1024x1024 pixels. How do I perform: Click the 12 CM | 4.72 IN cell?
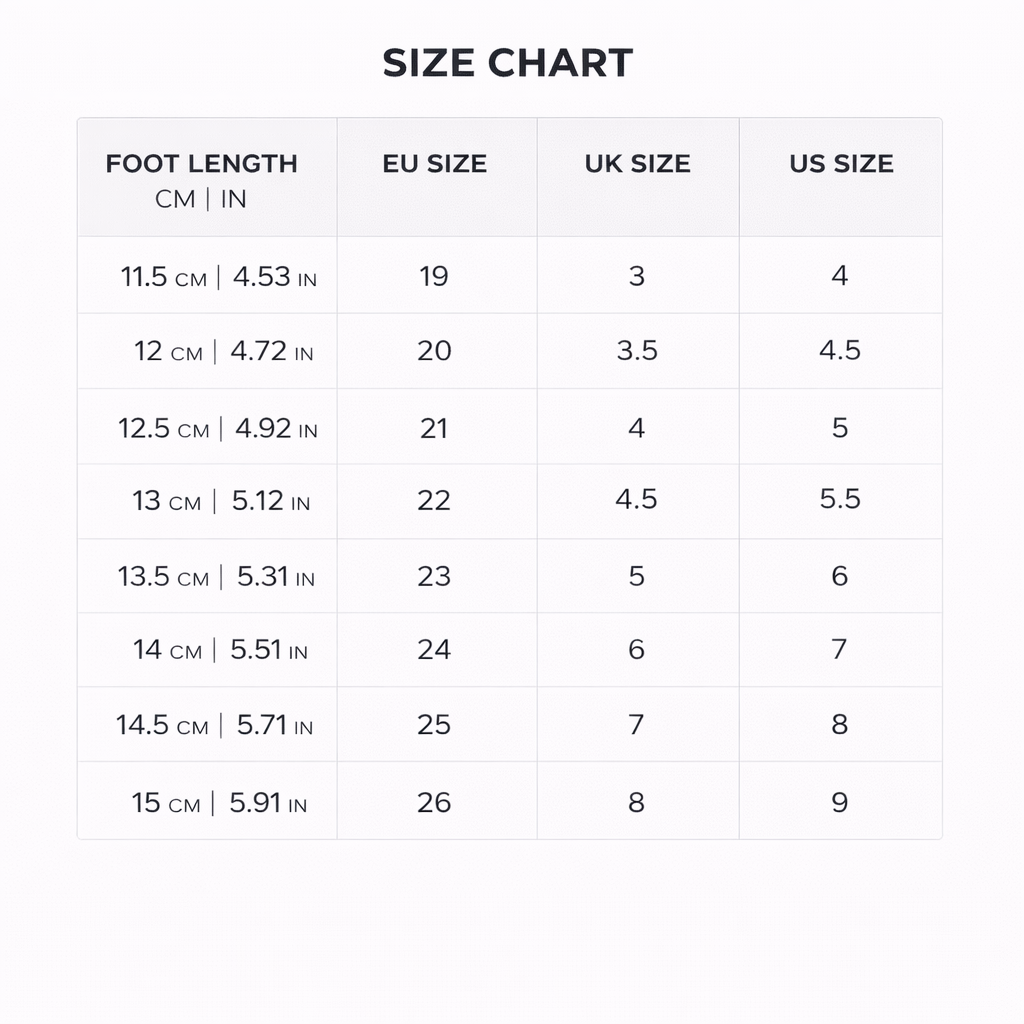tap(207, 351)
